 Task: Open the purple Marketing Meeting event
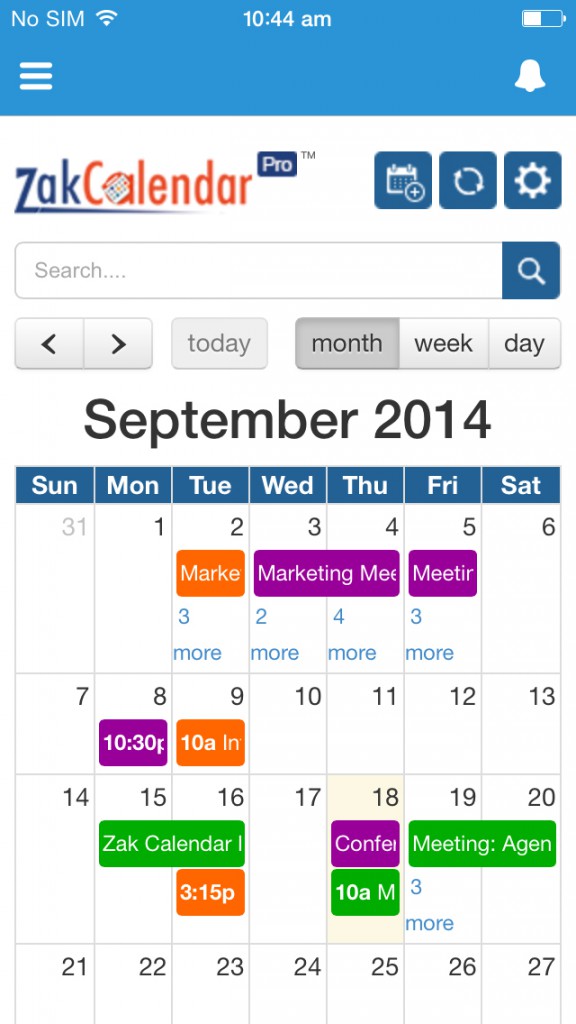pyautogui.click(x=327, y=573)
